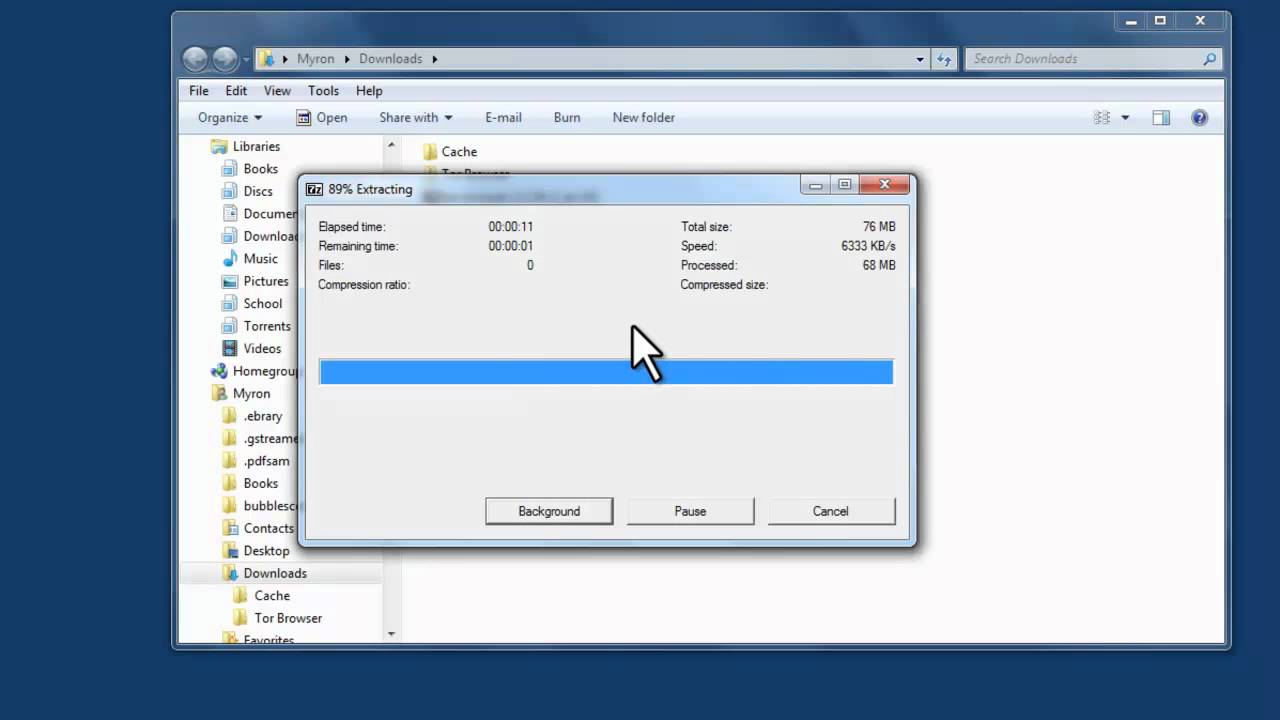Open the File menu

199,90
